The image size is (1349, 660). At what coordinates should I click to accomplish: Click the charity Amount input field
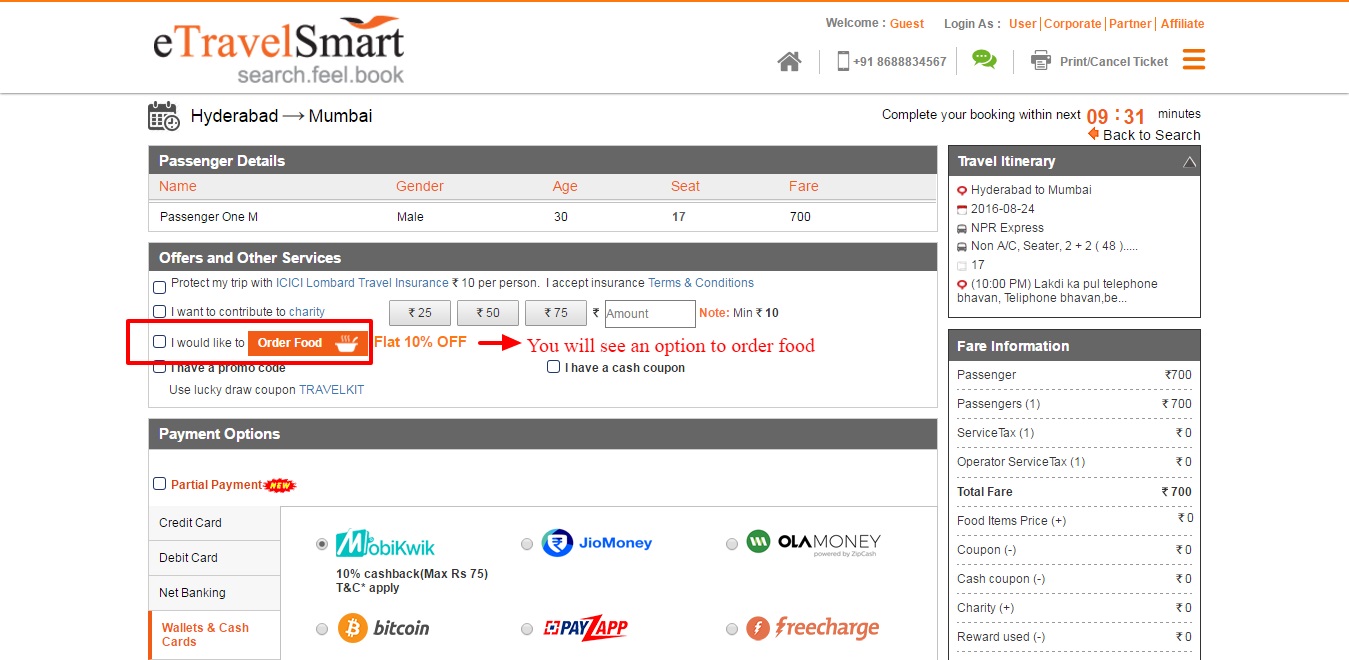click(x=649, y=314)
